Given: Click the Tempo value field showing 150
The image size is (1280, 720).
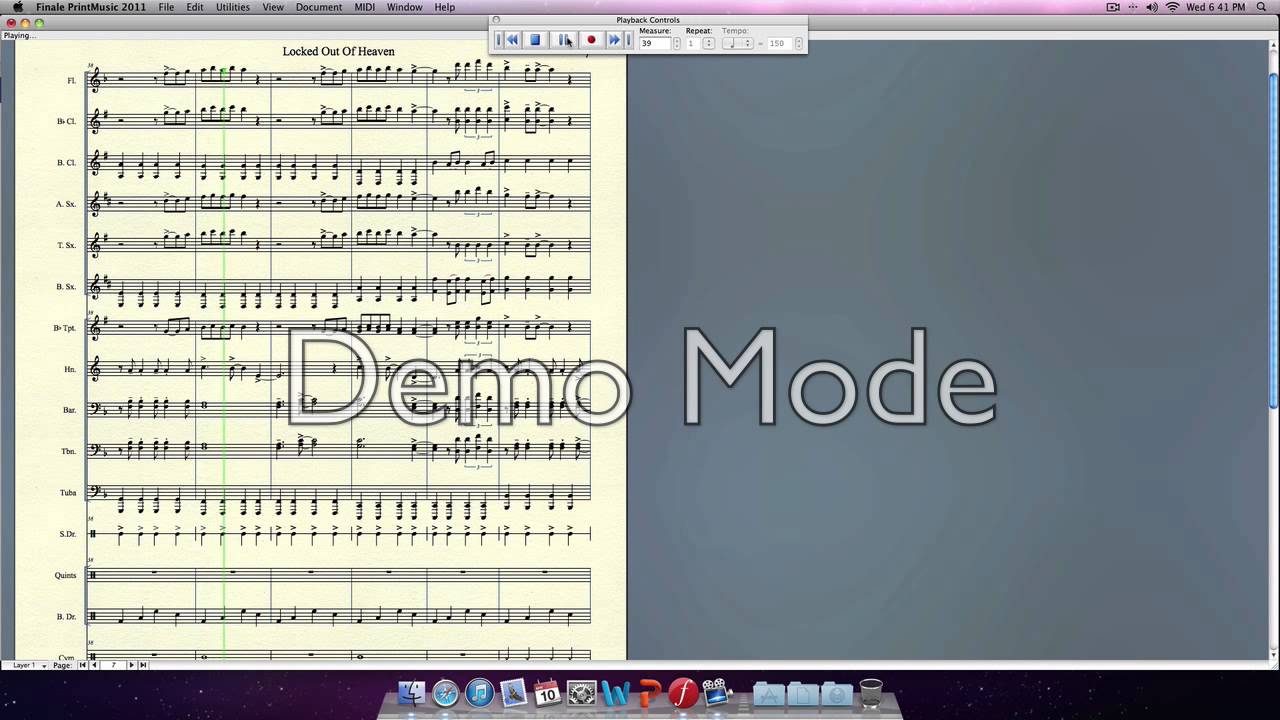Looking at the screenshot, I should tap(779, 43).
